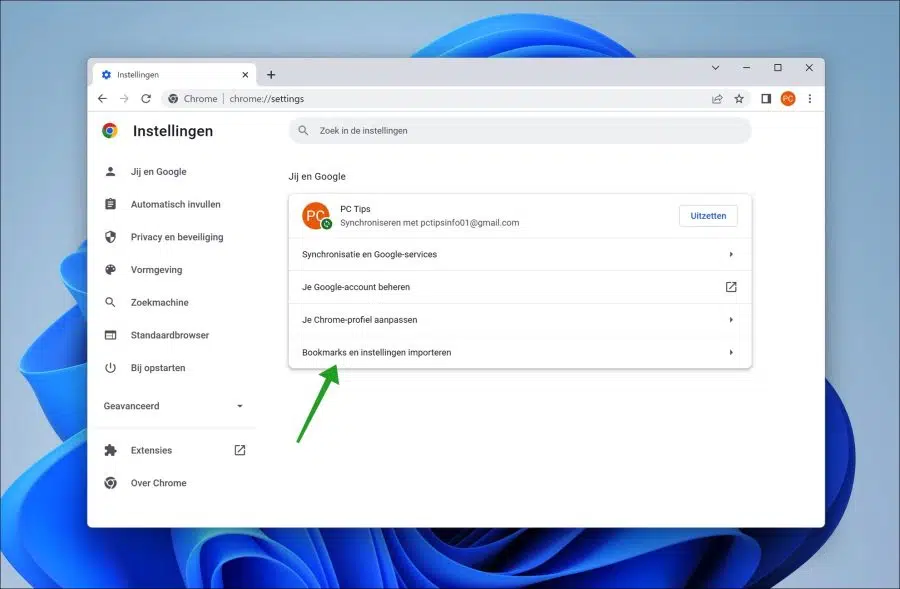Click the sync email text pctipsinfo01@gmail.com
Screen dimensions: 900x589
(x=470, y=223)
